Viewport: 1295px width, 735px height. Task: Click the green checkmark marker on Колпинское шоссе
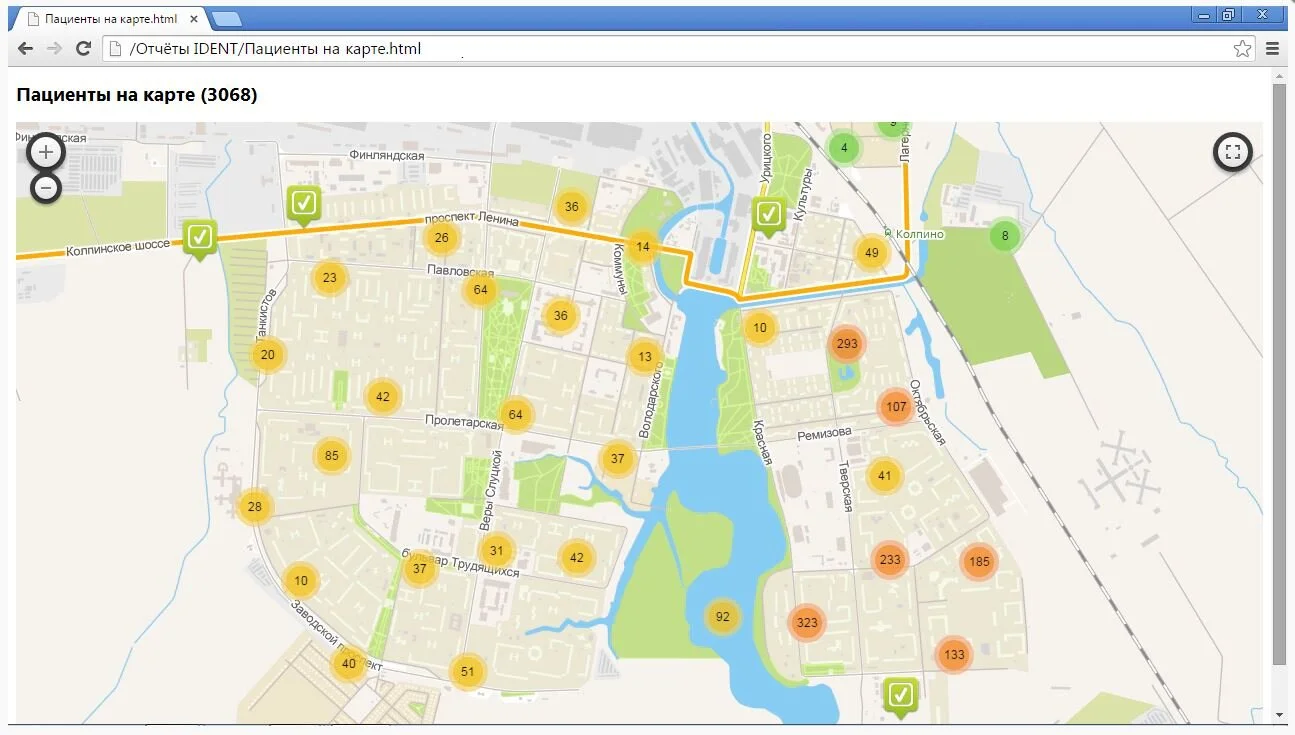pos(200,240)
